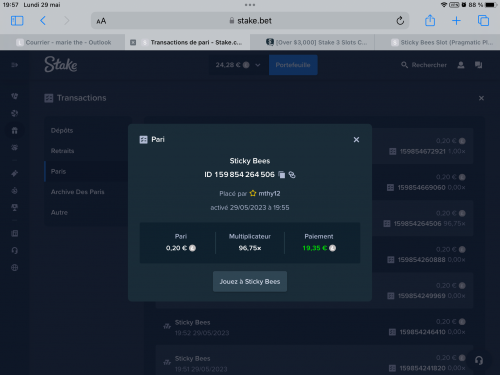
Task: Switch to the Courrier Outlook tab
Action: (x=63, y=42)
